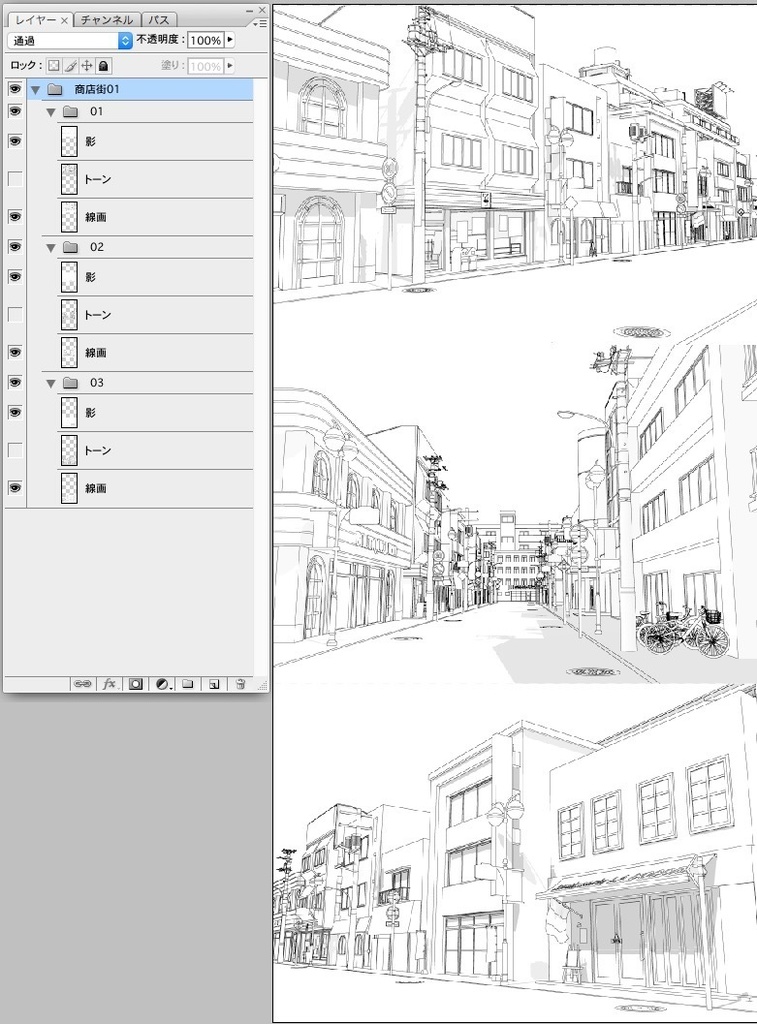Click the 03 group folder icon
Screen dimensions: 757x1024
71,383
